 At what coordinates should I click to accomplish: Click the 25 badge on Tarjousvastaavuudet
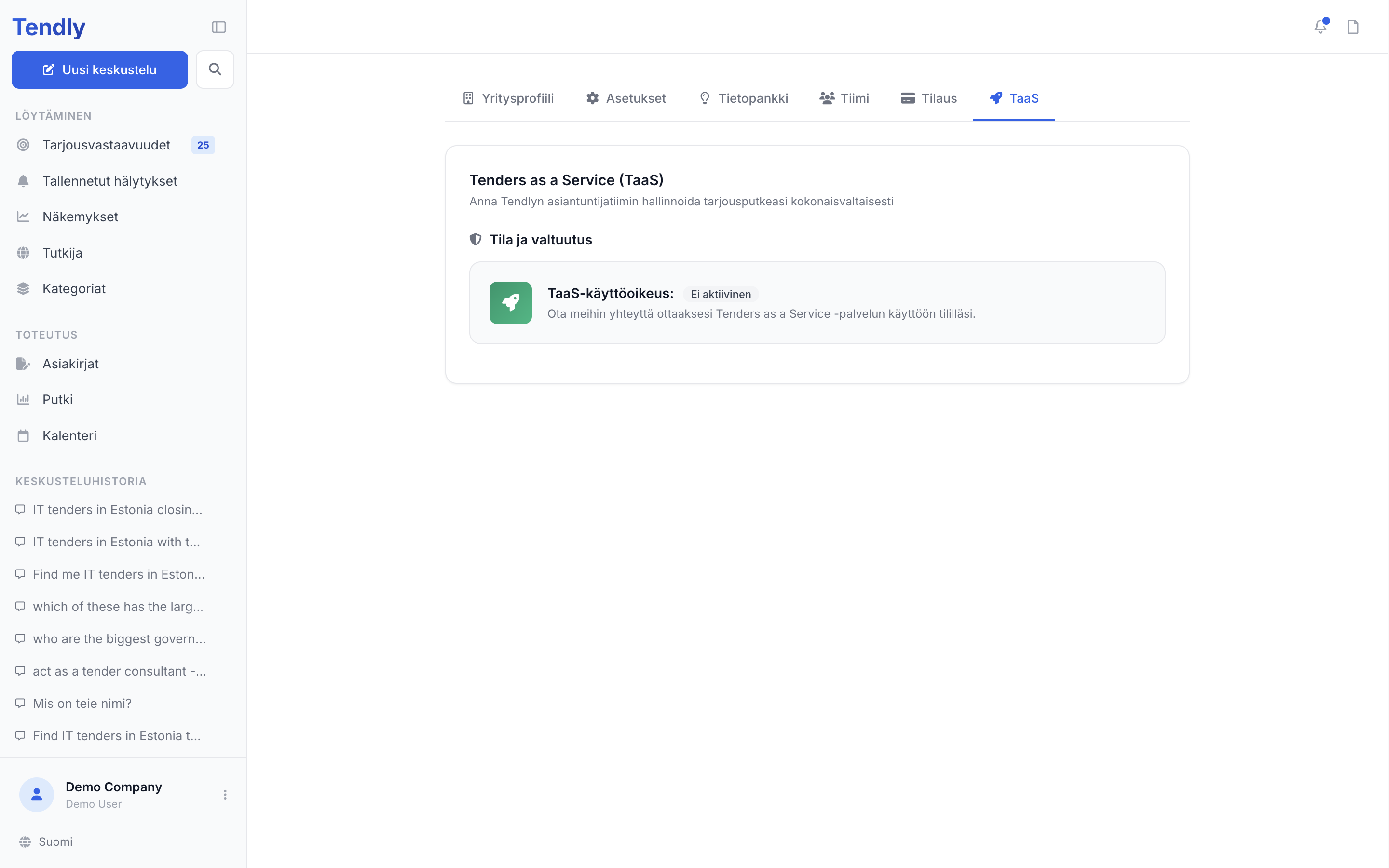pos(203,145)
